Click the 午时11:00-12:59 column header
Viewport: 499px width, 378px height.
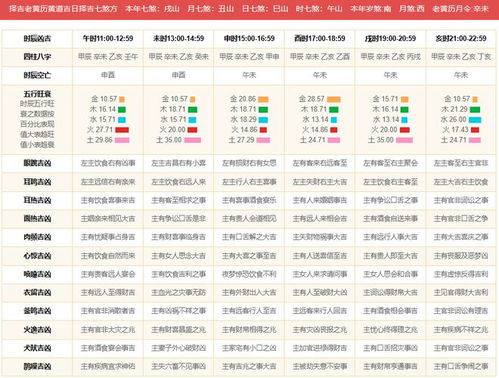tap(108, 39)
